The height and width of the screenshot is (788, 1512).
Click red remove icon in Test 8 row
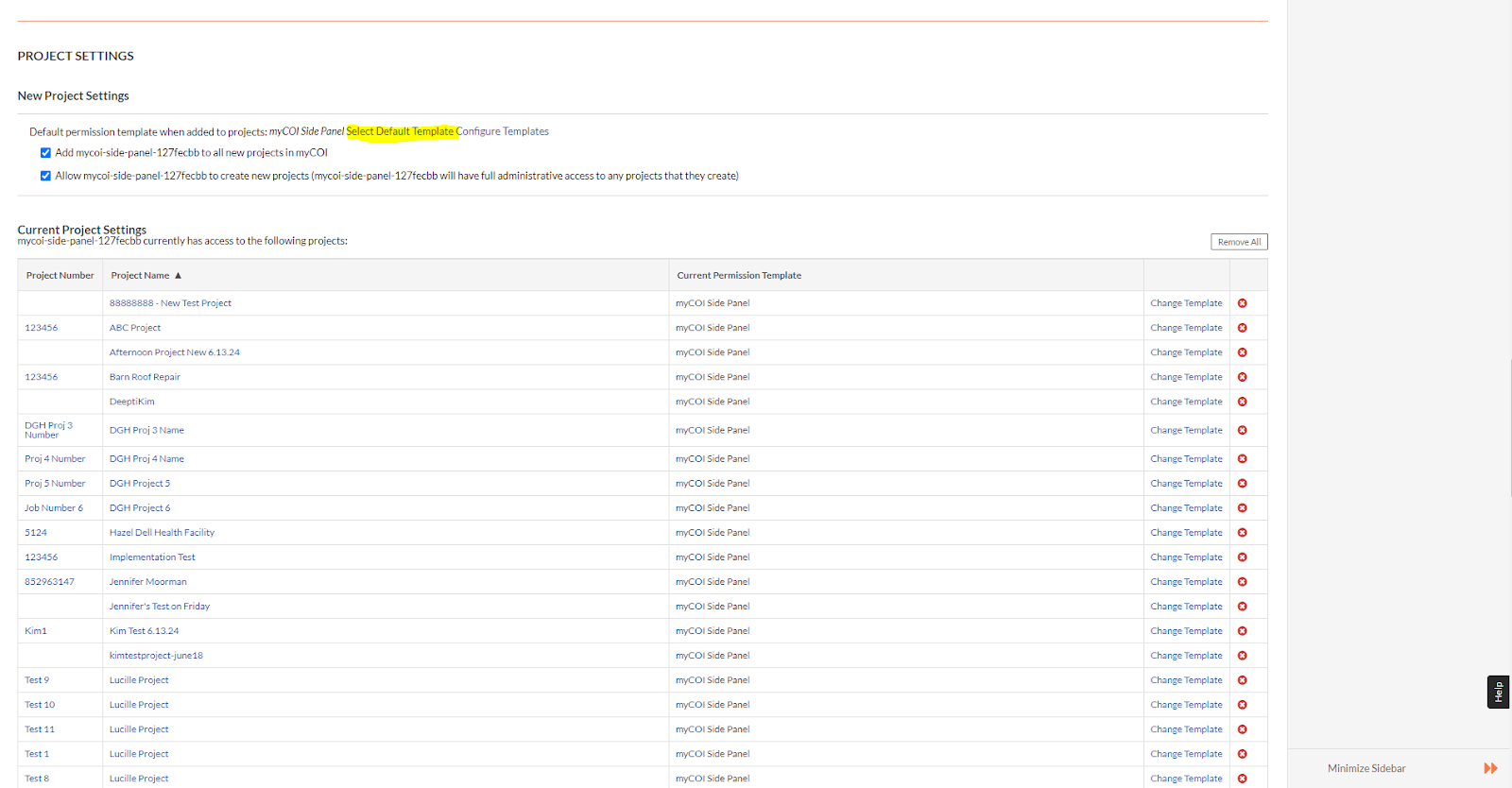1242,779
